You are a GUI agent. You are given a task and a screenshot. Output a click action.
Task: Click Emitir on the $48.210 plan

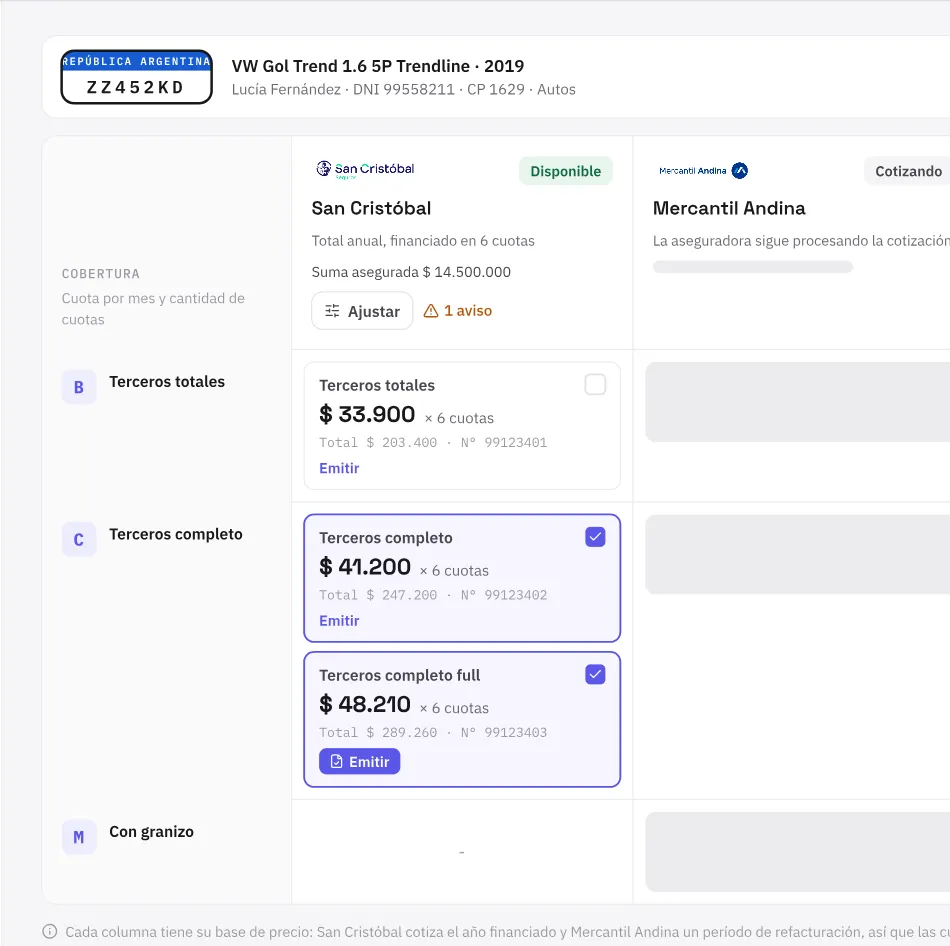tap(359, 761)
